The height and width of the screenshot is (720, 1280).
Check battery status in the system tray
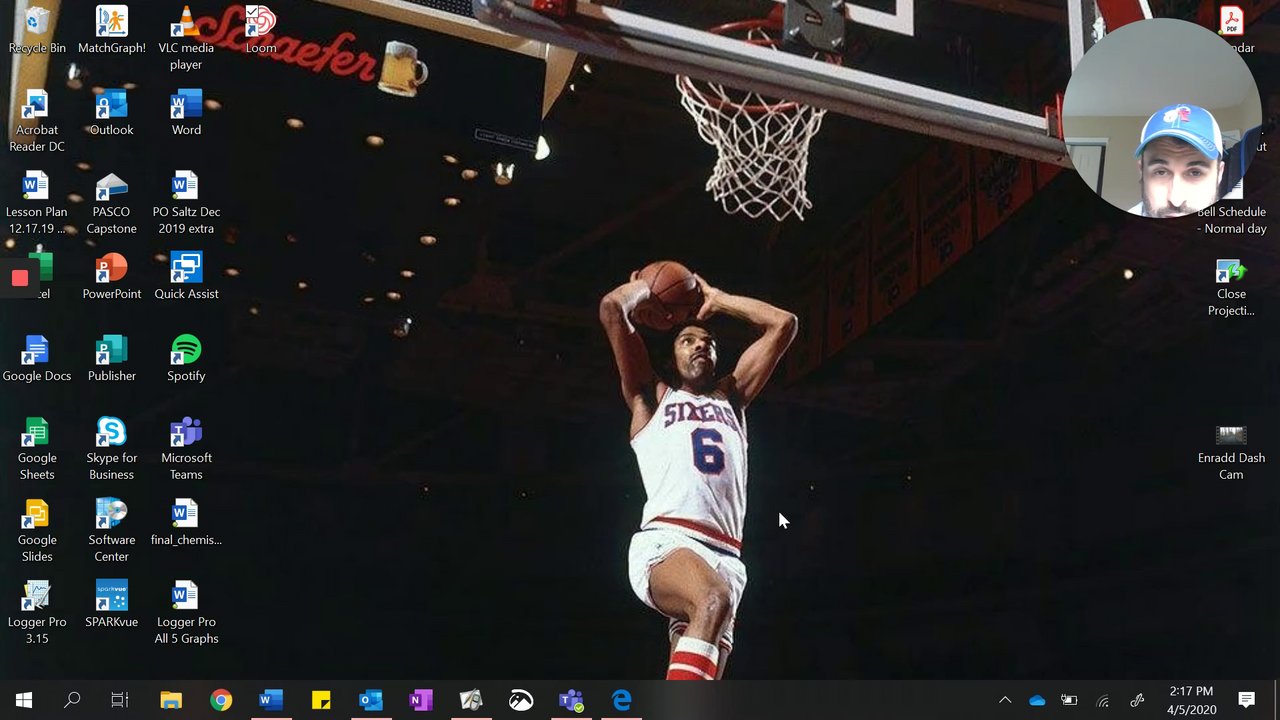click(x=1069, y=700)
